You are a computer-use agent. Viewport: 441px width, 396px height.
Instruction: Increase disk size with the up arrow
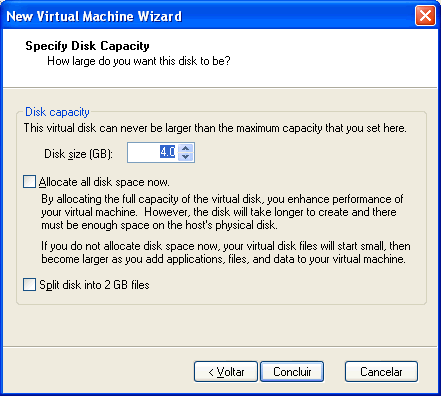pos(186,148)
